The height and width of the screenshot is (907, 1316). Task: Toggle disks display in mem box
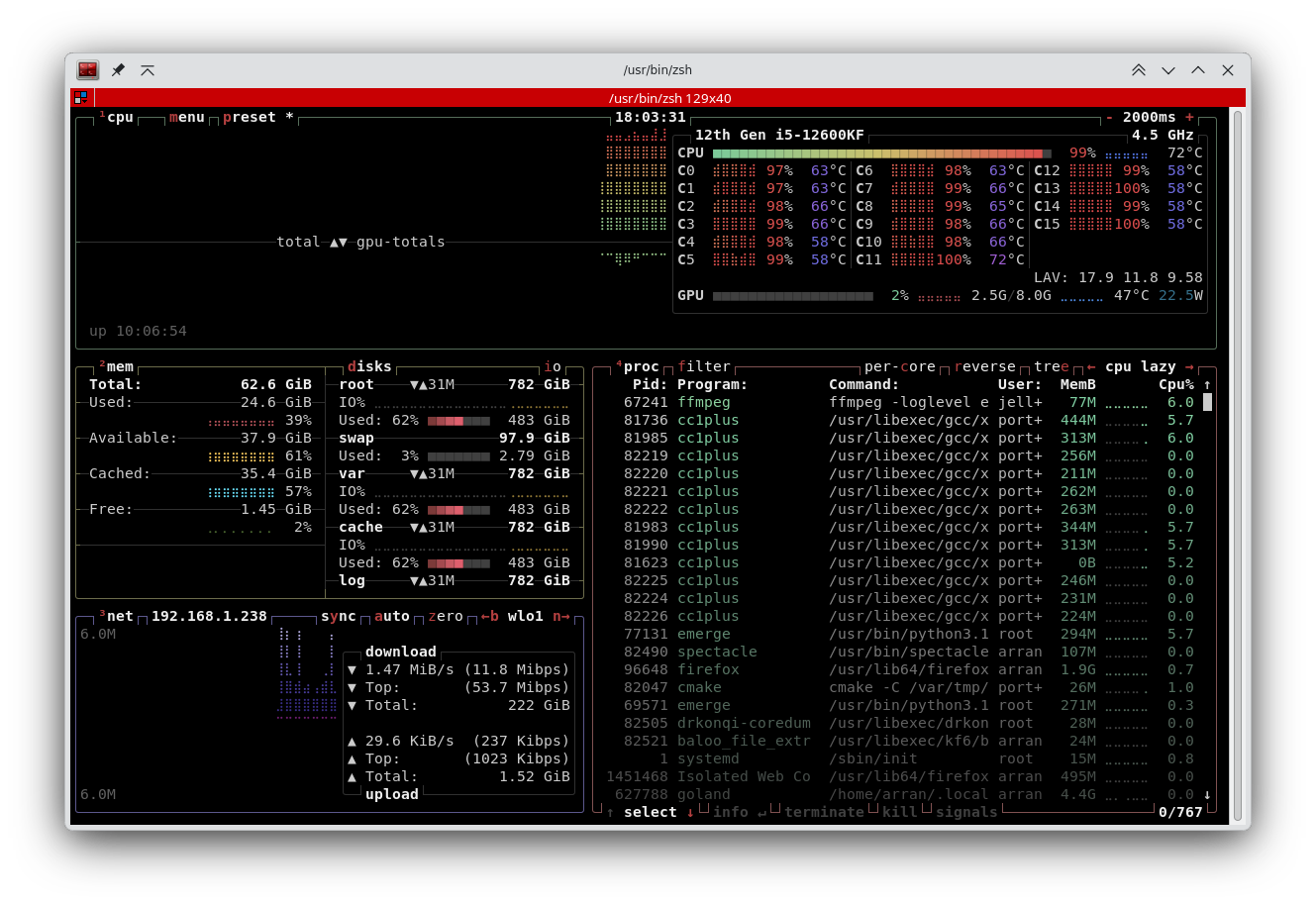(369, 366)
